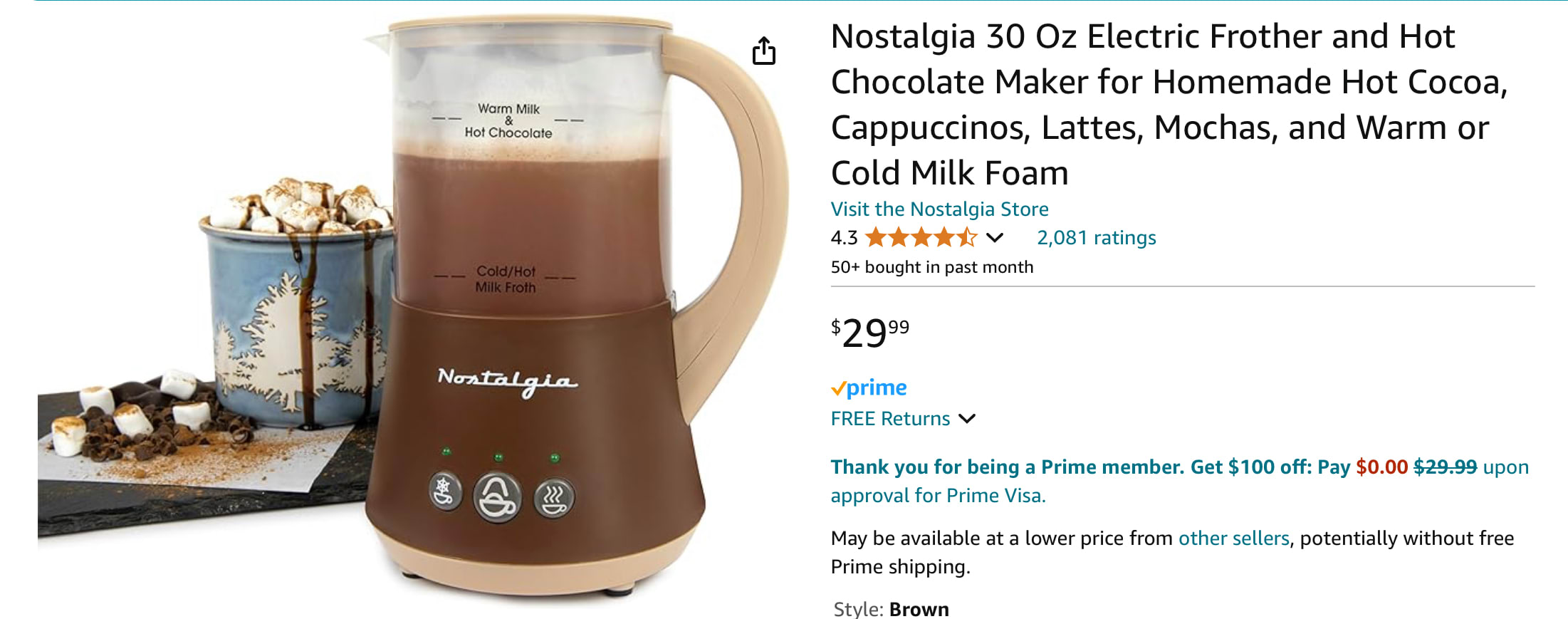Click the center cappuccino cup button on frother
Screen dimensions: 1568x619
point(497,496)
